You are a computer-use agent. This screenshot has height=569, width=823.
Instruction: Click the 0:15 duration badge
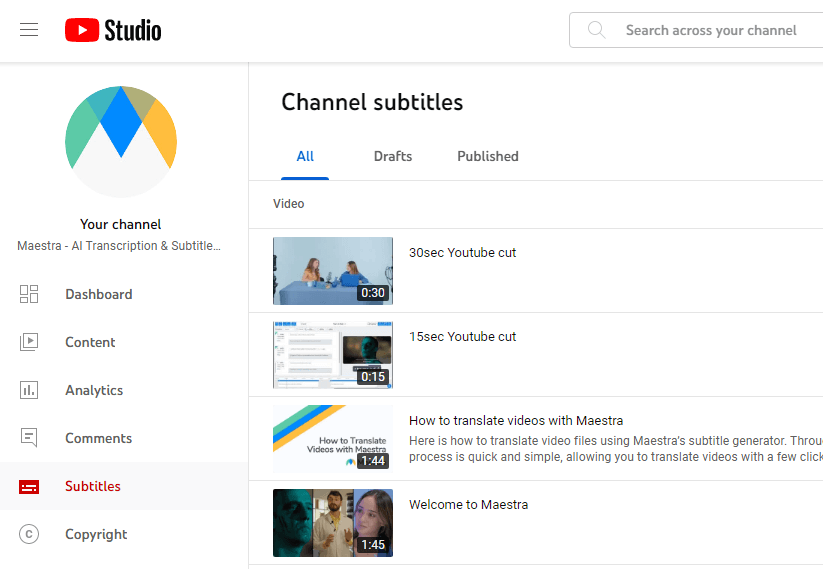tap(373, 377)
